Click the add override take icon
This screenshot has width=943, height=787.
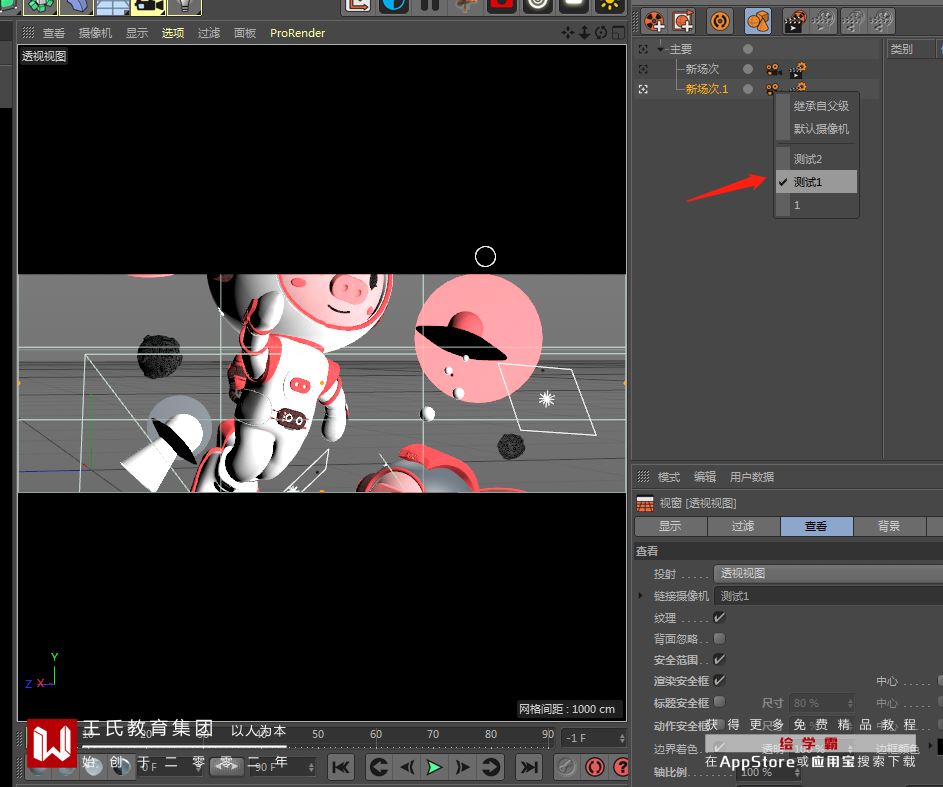click(x=683, y=22)
